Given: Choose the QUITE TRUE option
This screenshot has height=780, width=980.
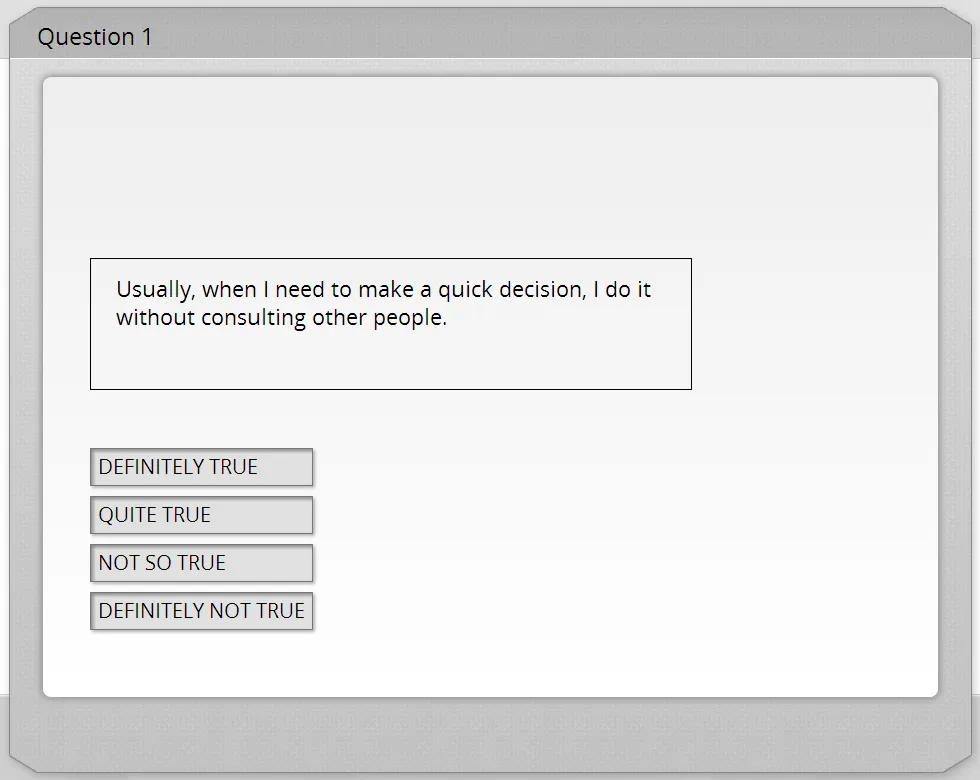Looking at the screenshot, I should (201, 515).
